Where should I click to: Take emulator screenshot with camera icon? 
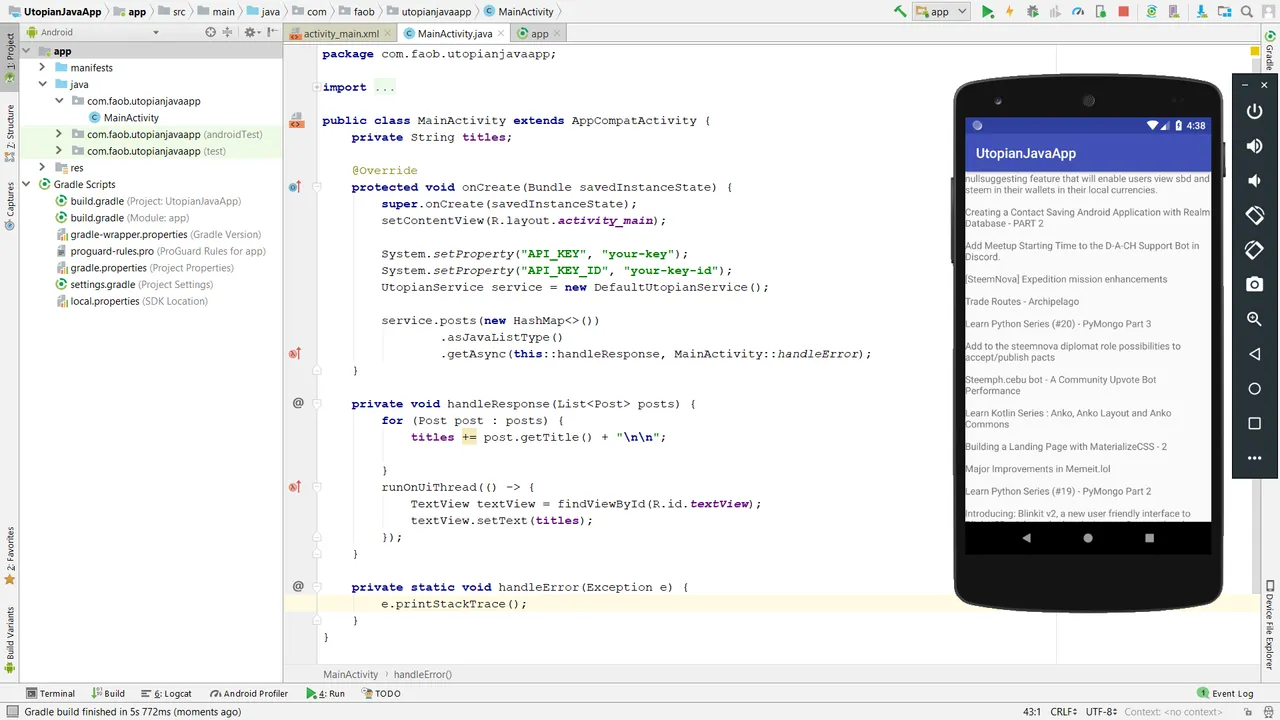coord(1254,284)
